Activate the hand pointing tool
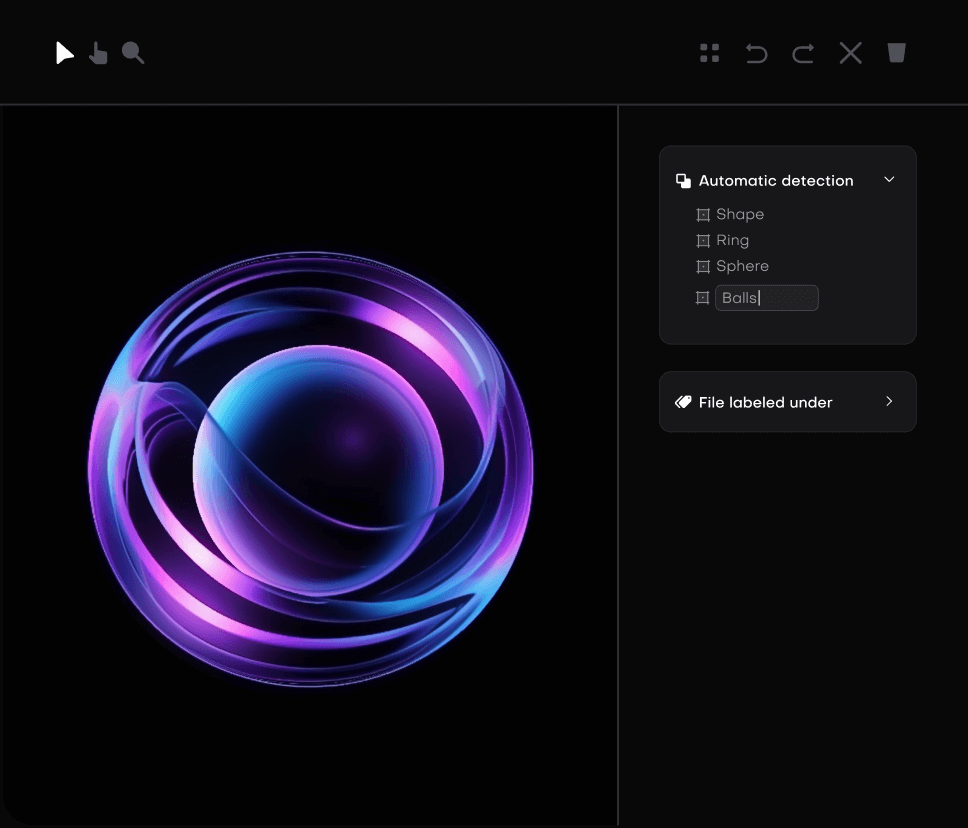The width and height of the screenshot is (968, 828). pyautogui.click(x=98, y=53)
